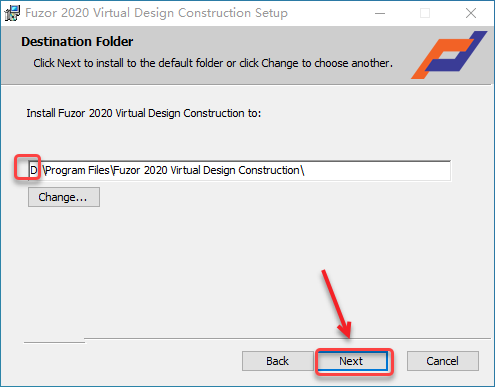Click inside the destination folder path field
The image size is (495, 387).
point(239,170)
